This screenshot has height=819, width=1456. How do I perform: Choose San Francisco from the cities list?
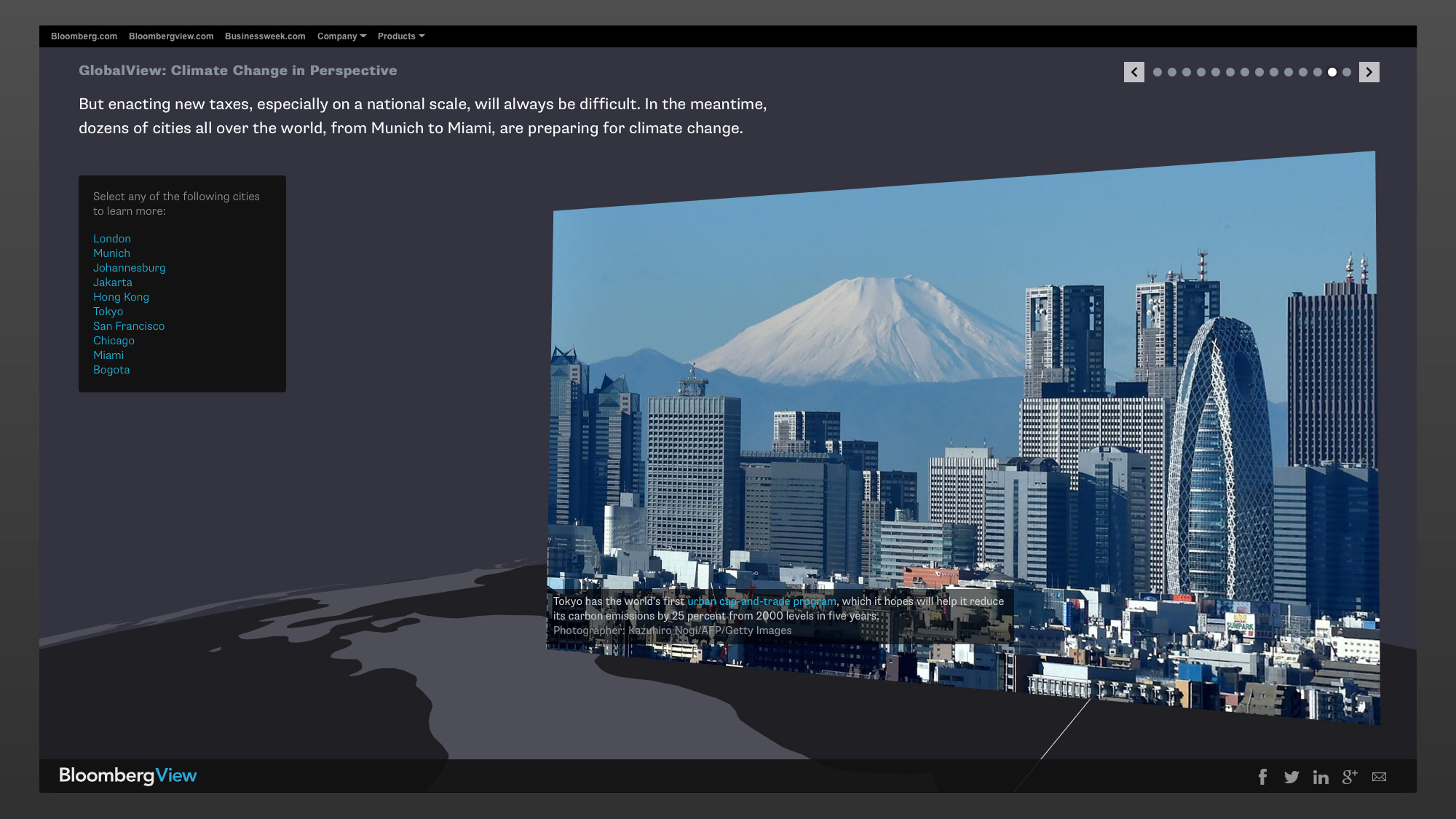129,326
